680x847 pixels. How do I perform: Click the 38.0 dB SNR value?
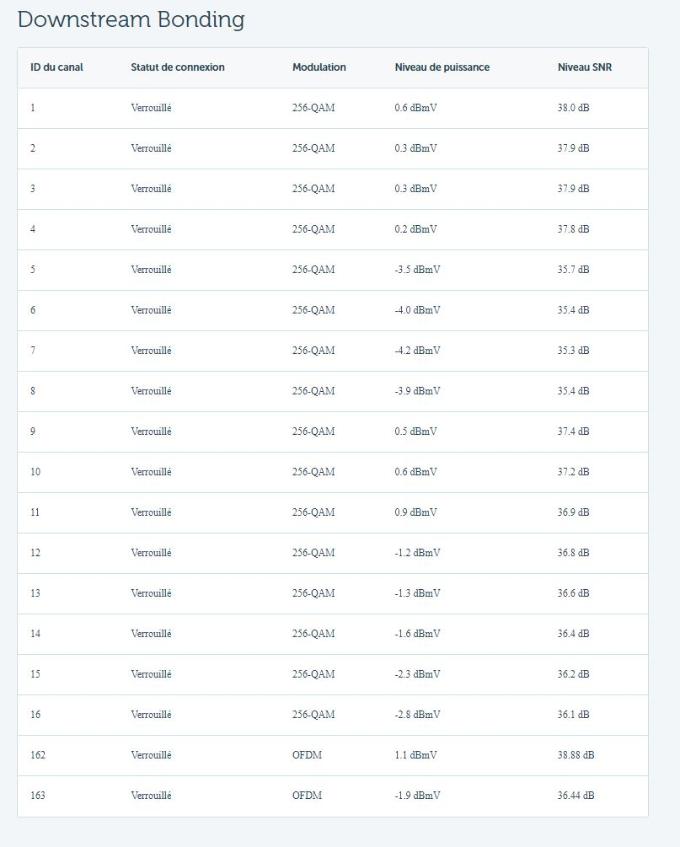click(573, 108)
